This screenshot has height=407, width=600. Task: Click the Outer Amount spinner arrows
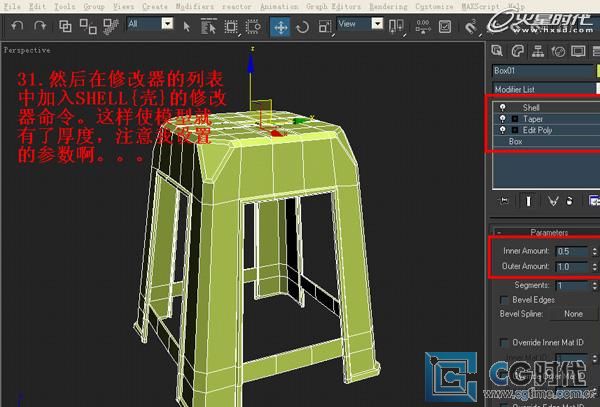[x=594, y=267]
